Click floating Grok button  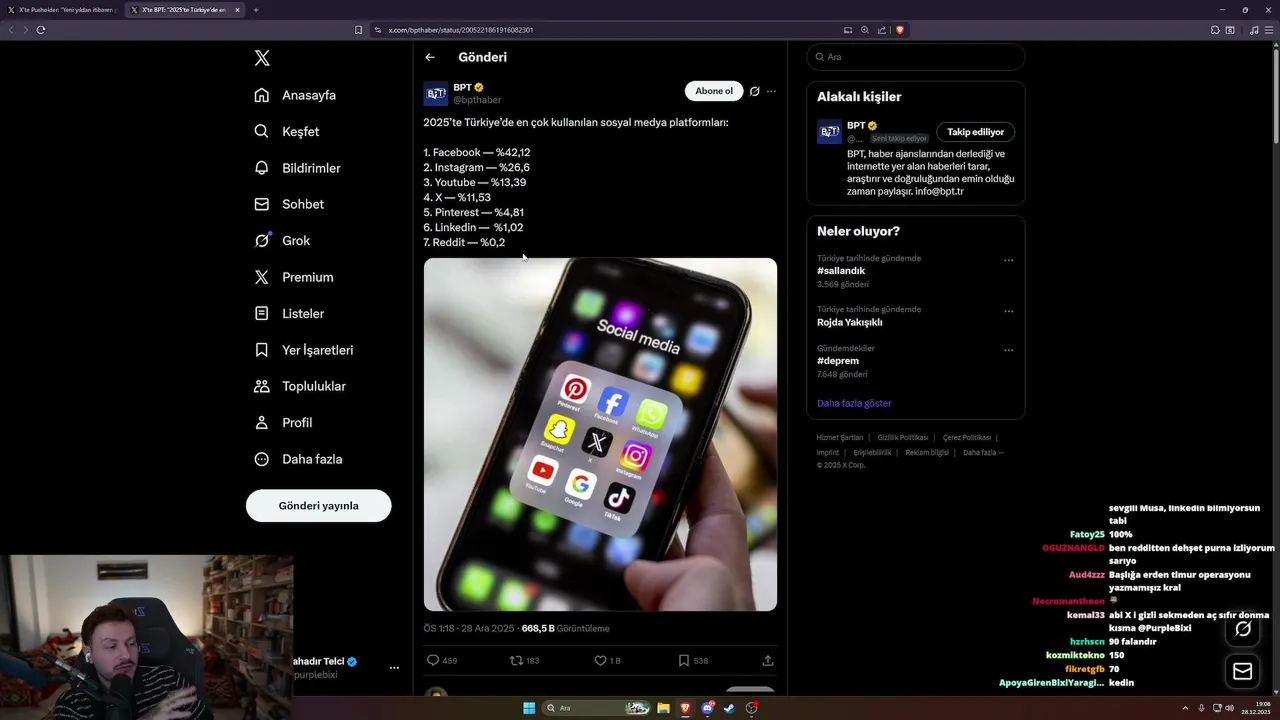click(1243, 629)
